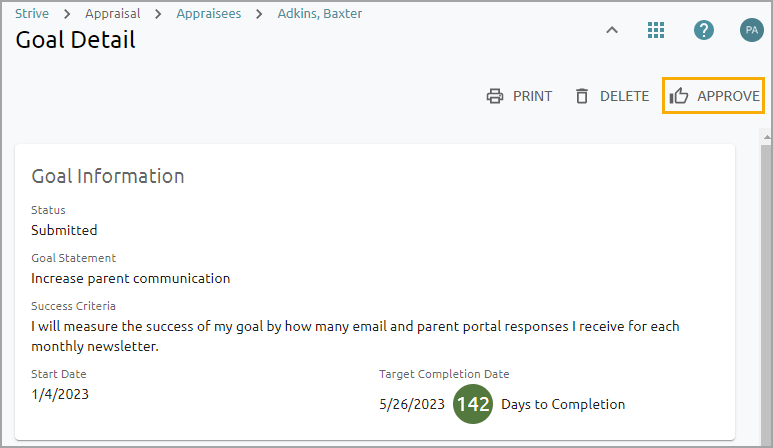
Task: Open the apps grid menu
Action: (656, 30)
